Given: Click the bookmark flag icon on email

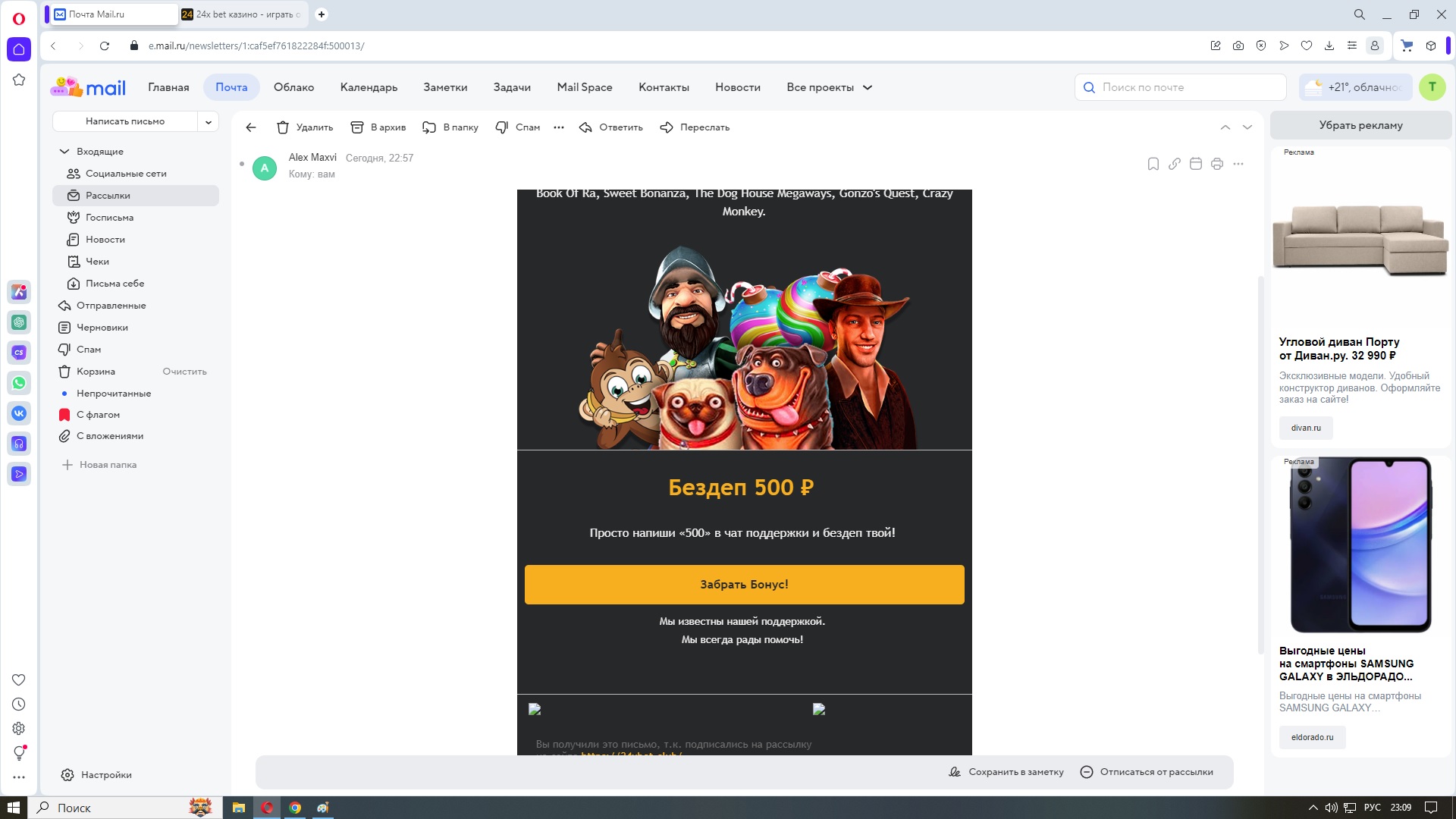Looking at the screenshot, I should tap(1153, 164).
